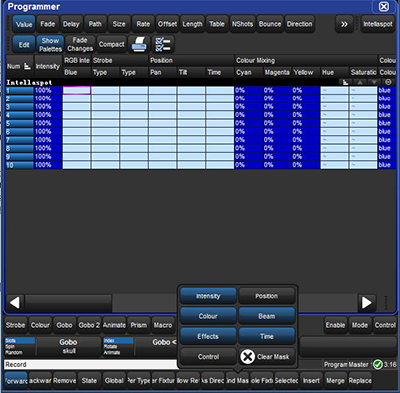
Task: Toggle the Edit button
Action: 24,44
